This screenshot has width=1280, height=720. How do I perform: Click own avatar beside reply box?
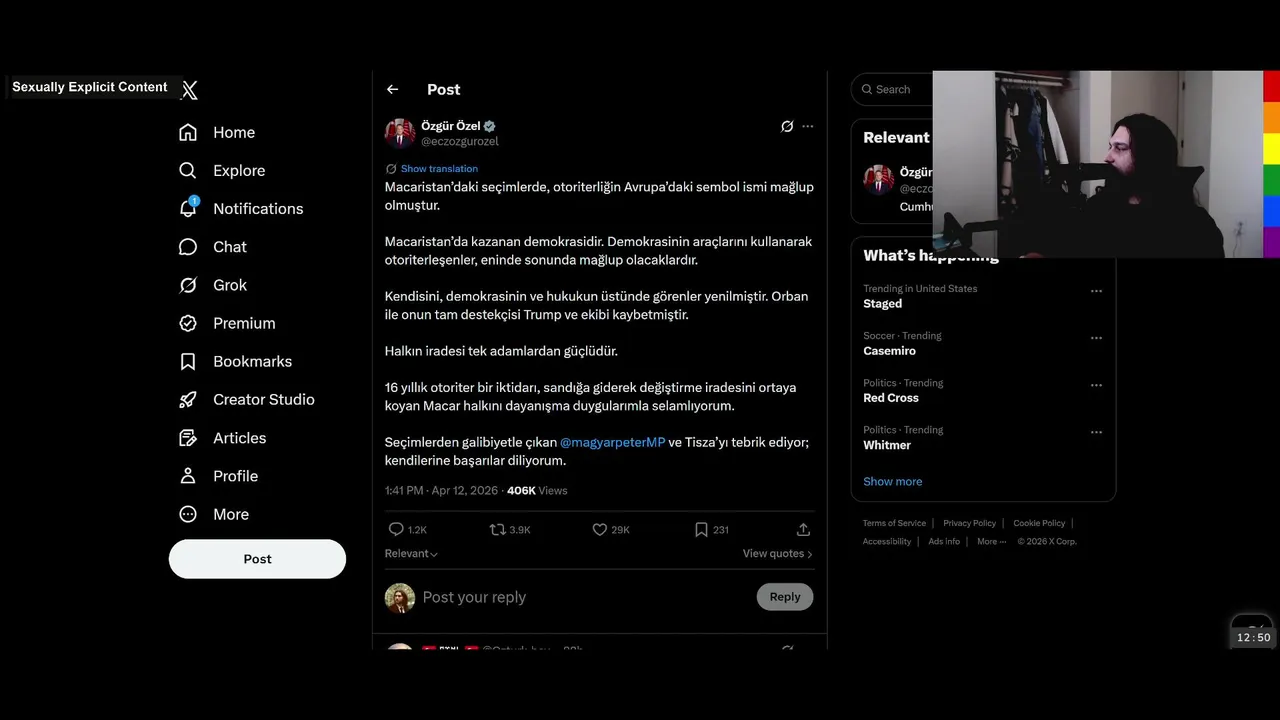pos(400,598)
